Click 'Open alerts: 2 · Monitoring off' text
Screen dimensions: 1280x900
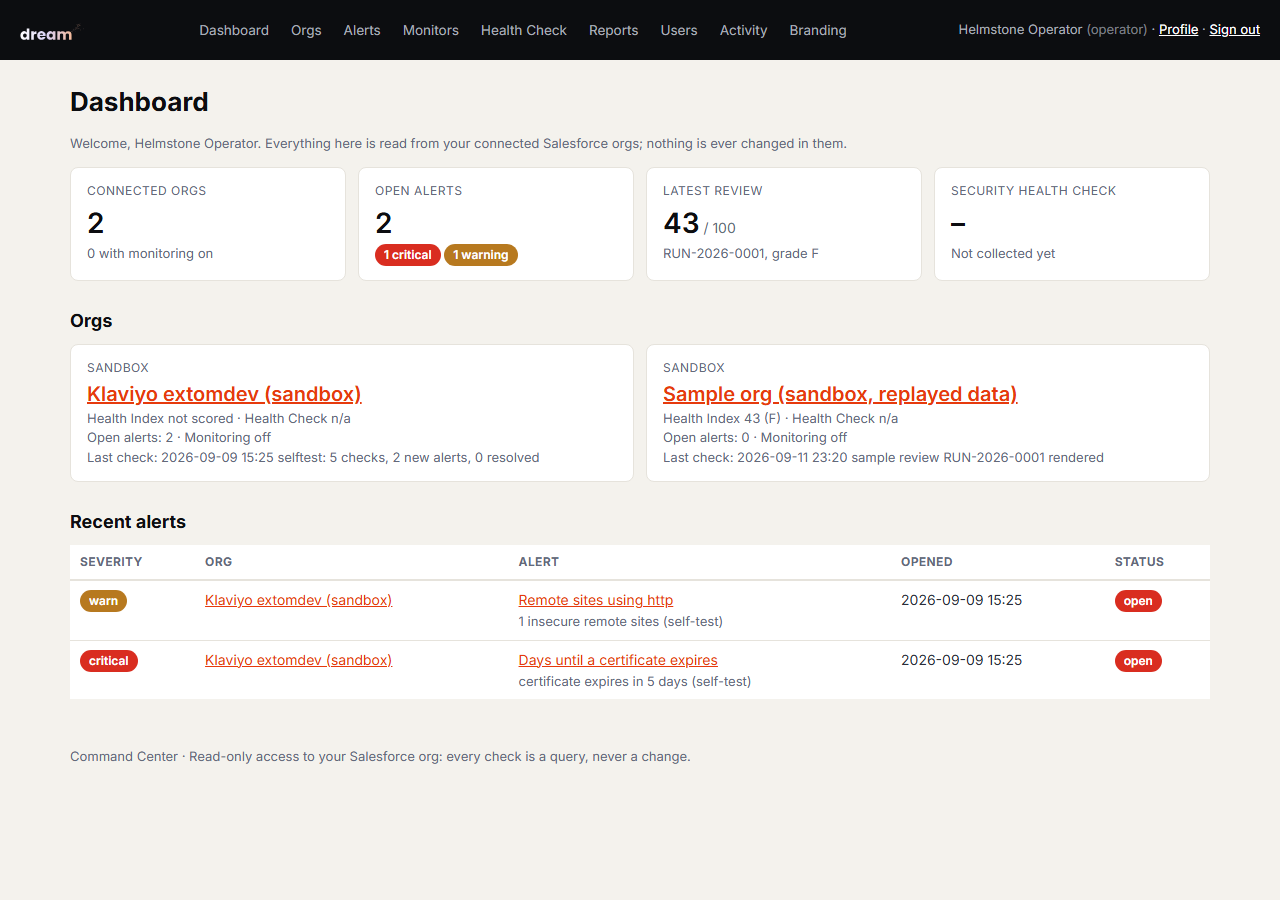(x=179, y=438)
